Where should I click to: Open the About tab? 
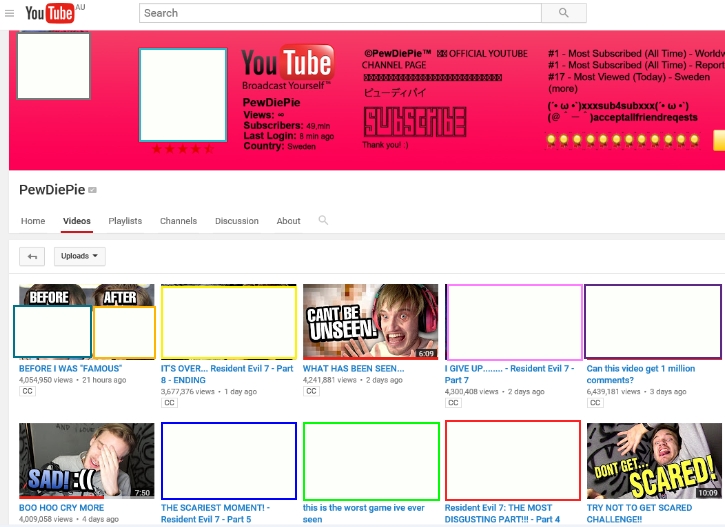[x=289, y=221]
